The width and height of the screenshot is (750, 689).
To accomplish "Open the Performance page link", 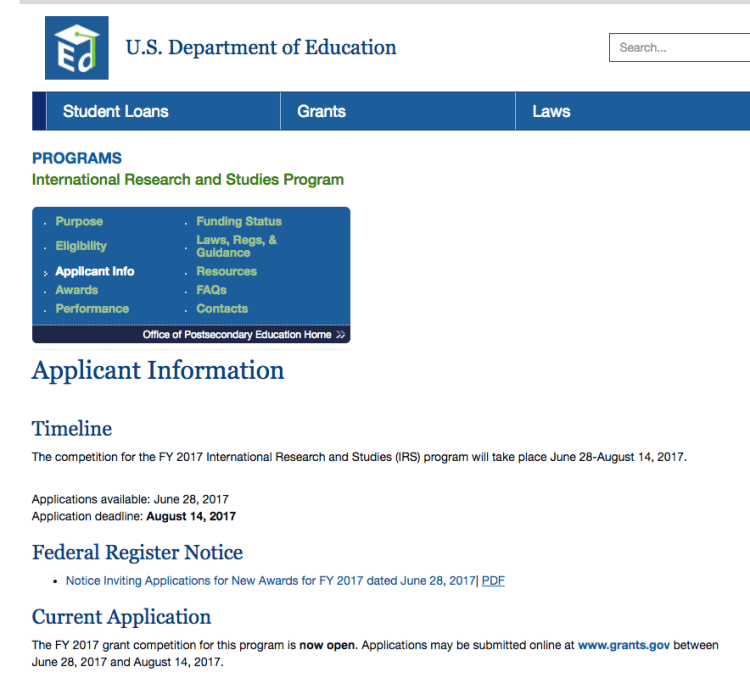I will pyautogui.click(x=92, y=309).
